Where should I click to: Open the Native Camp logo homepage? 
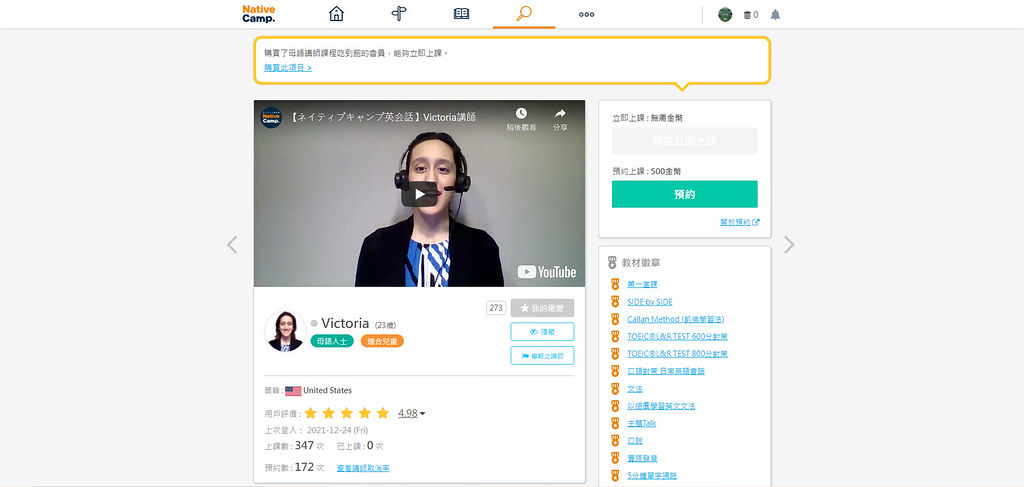pos(259,14)
